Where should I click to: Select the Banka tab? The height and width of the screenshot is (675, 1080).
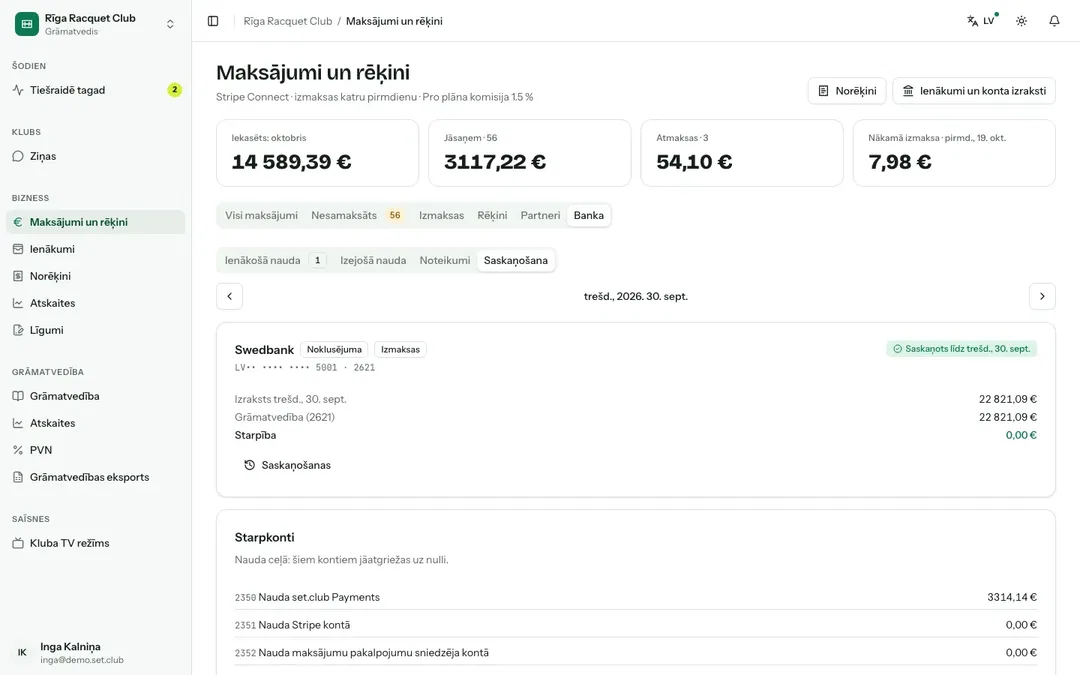[589, 216]
